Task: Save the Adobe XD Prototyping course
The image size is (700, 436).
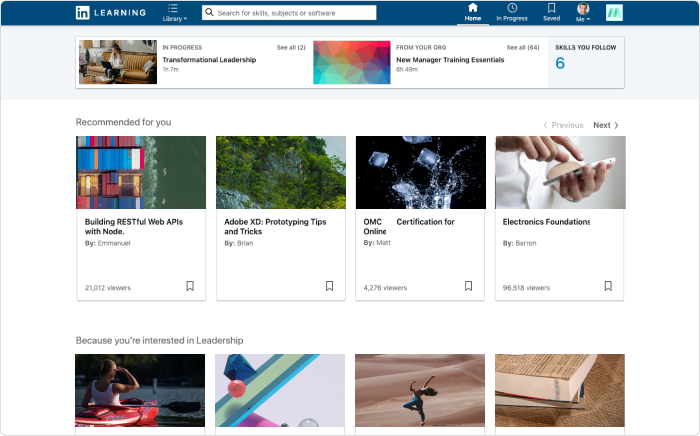Action: pyautogui.click(x=329, y=286)
